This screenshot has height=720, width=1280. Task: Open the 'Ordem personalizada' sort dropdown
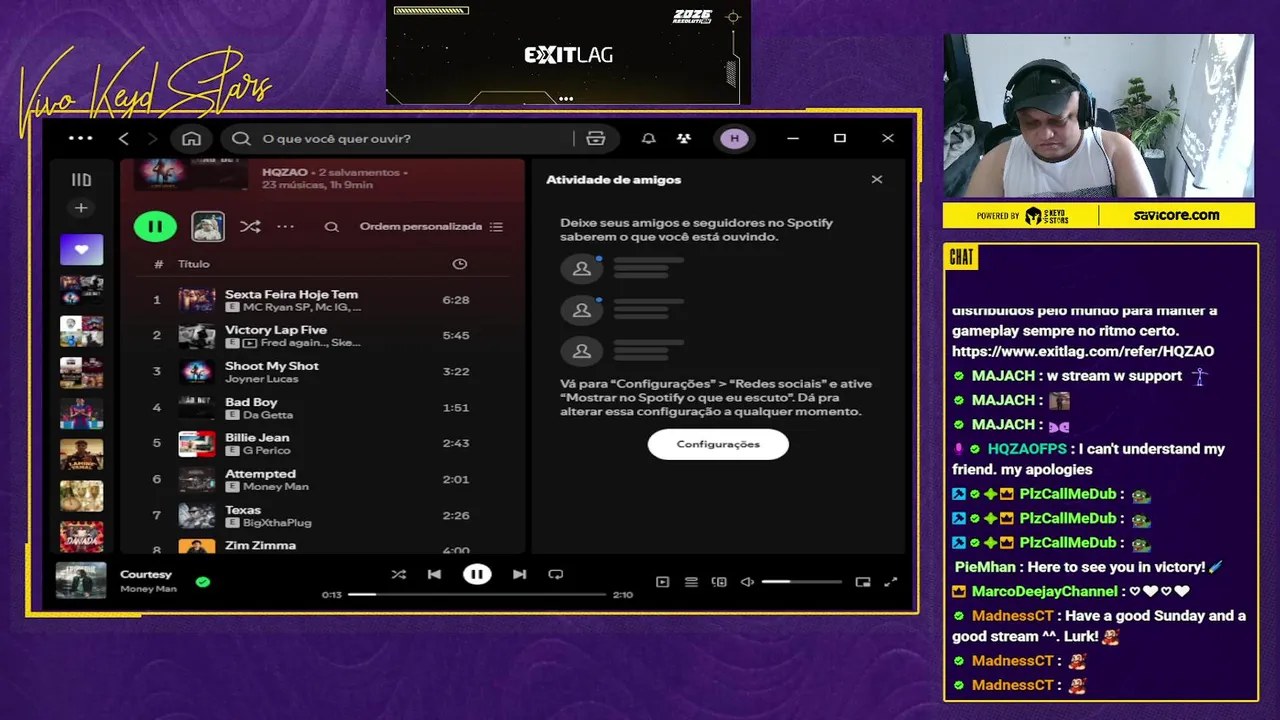coord(431,227)
